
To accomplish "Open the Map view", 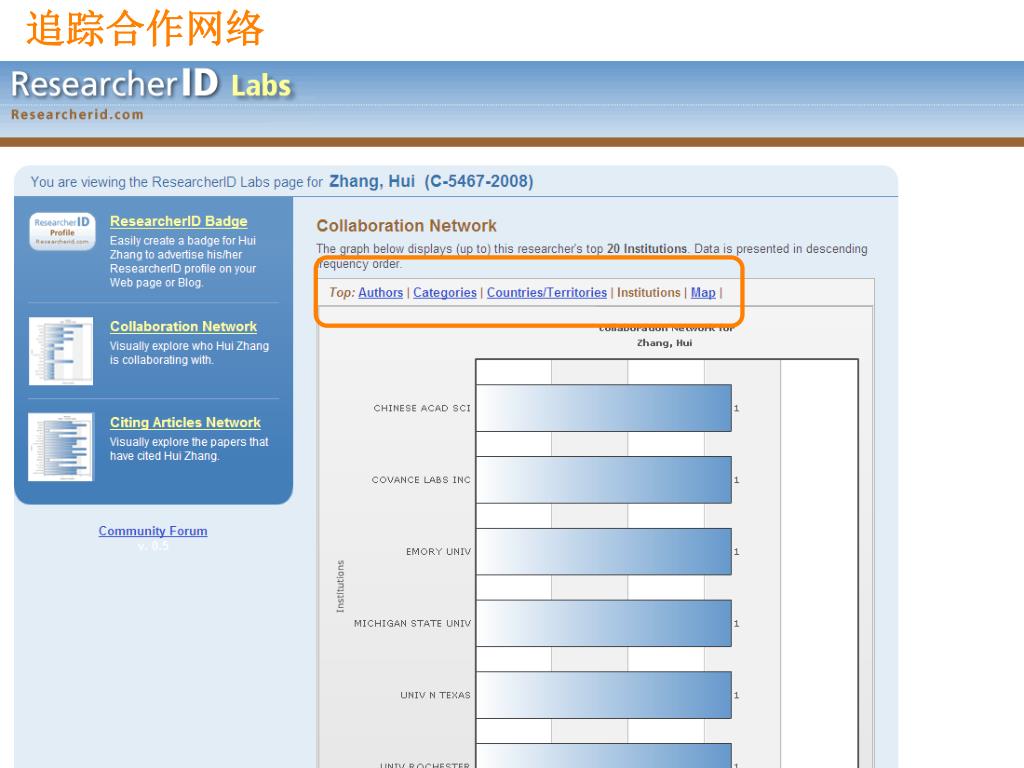I will click(703, 293).
